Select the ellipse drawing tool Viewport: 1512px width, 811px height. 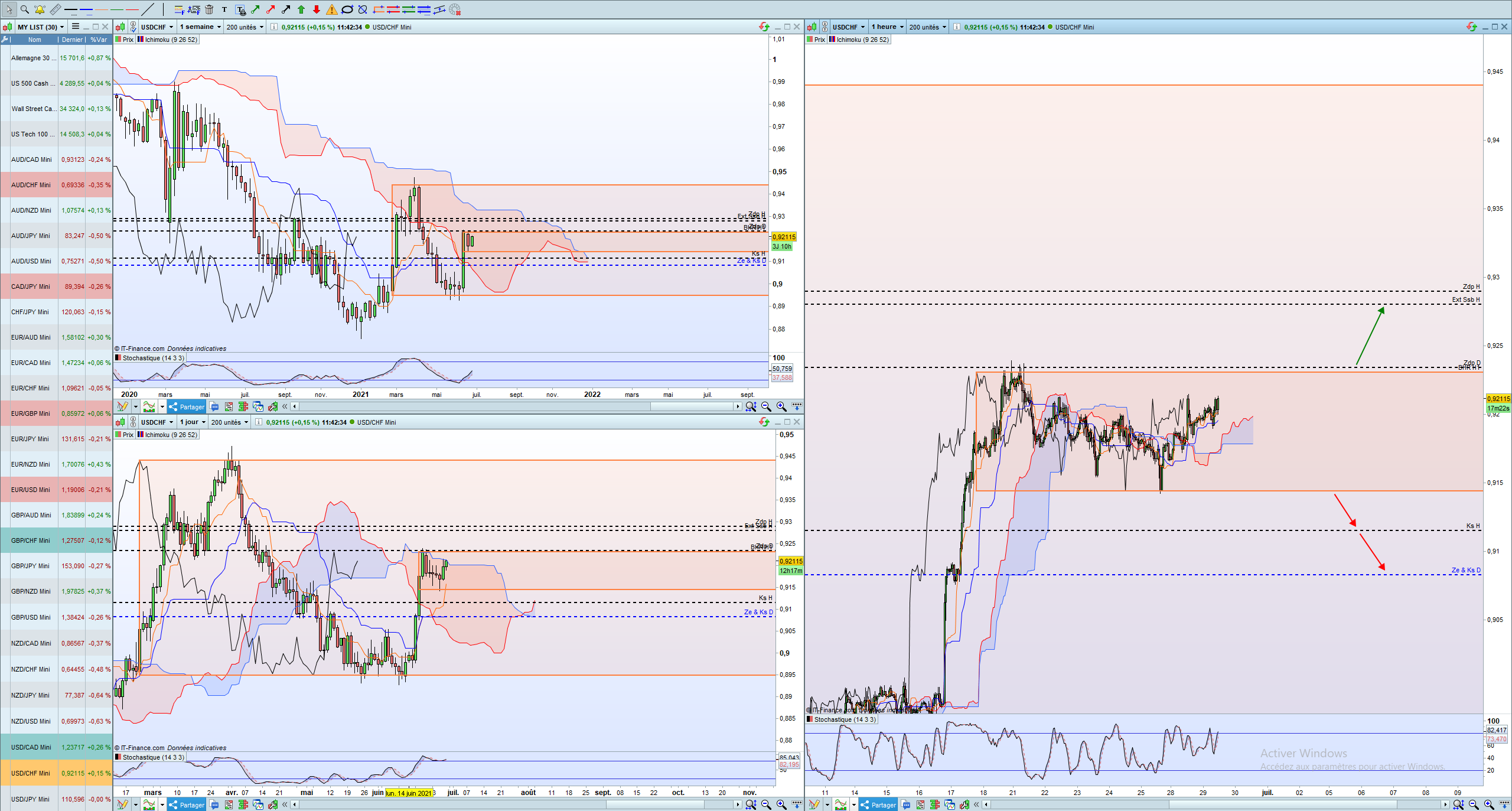(x=347, y=9)
